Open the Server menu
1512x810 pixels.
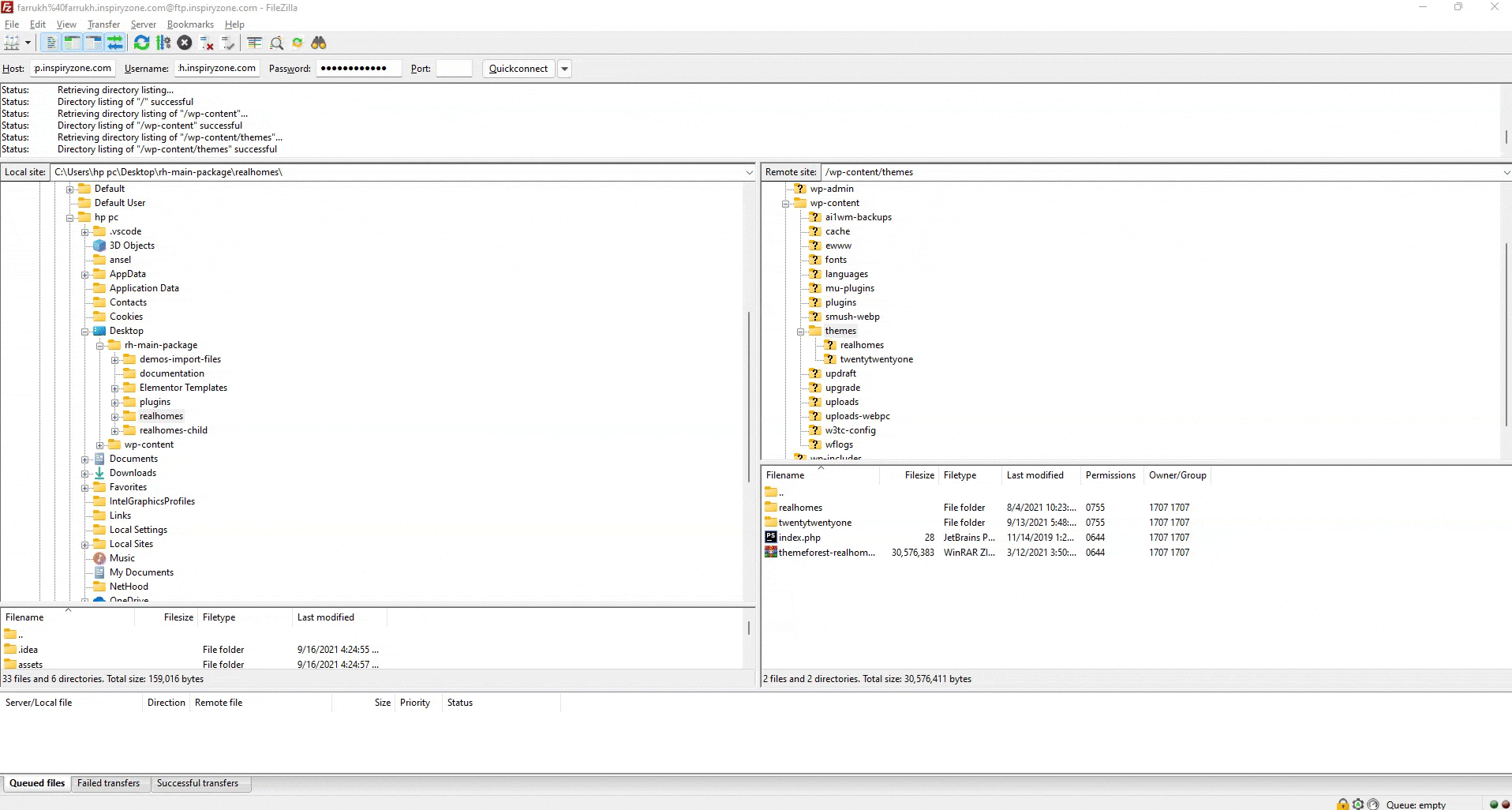[143, 24]
